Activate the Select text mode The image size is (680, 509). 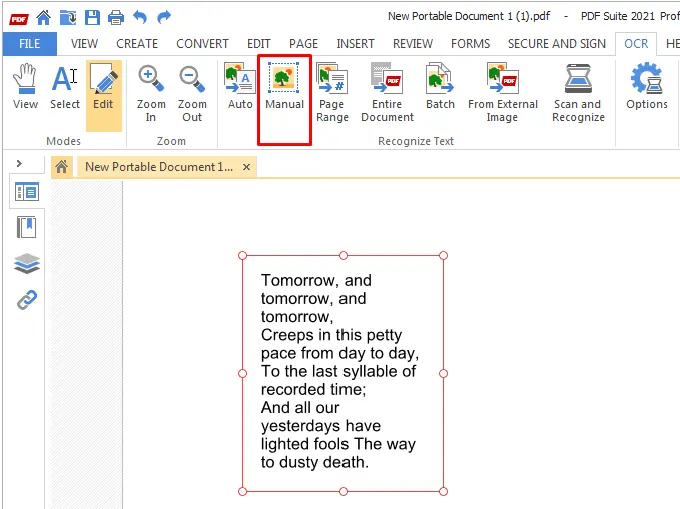coord(65,87)
